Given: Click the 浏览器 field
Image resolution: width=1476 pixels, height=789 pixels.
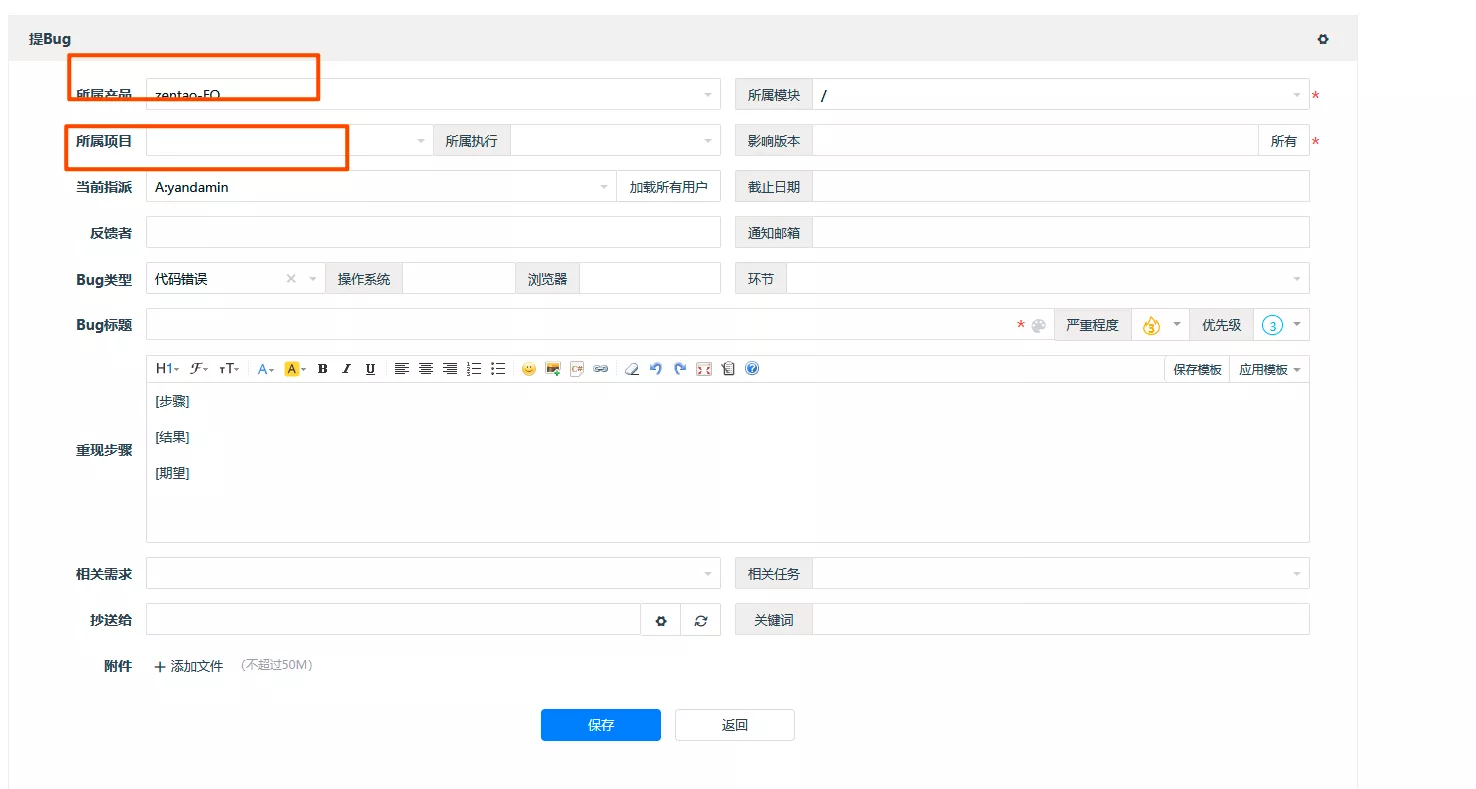Looking at the screenshot, I should pos(650,279).
